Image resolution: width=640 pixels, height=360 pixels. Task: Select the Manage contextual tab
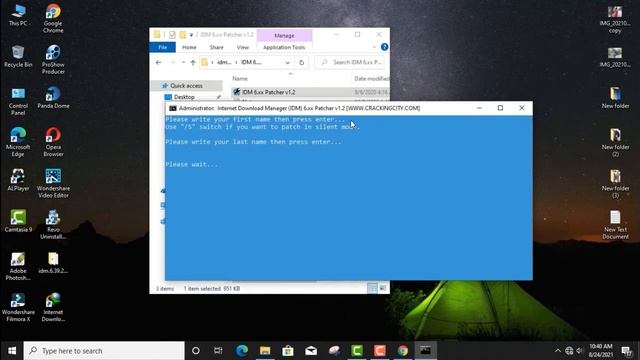click(x=284, y=36)
